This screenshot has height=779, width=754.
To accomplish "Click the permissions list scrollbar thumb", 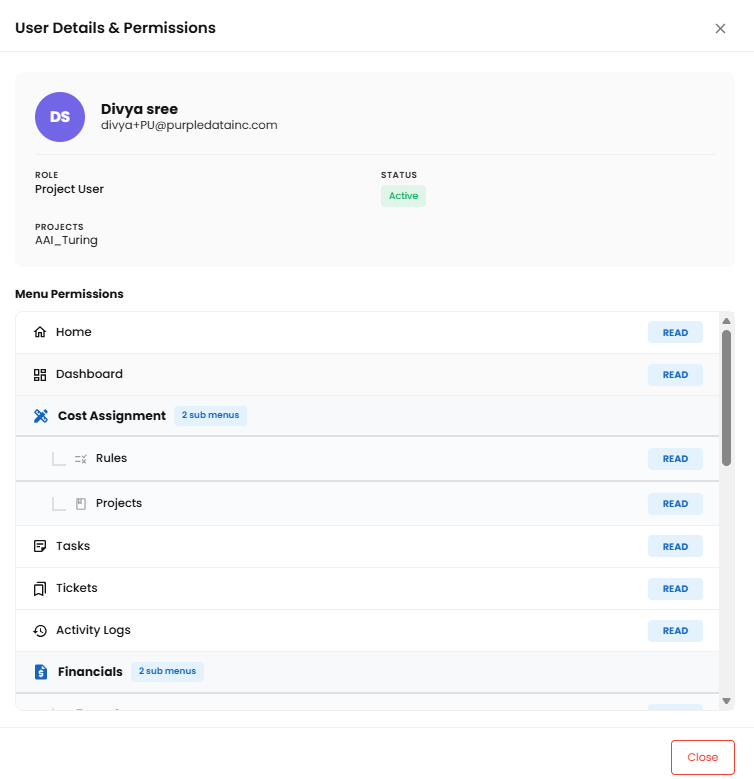I will 726,398.
